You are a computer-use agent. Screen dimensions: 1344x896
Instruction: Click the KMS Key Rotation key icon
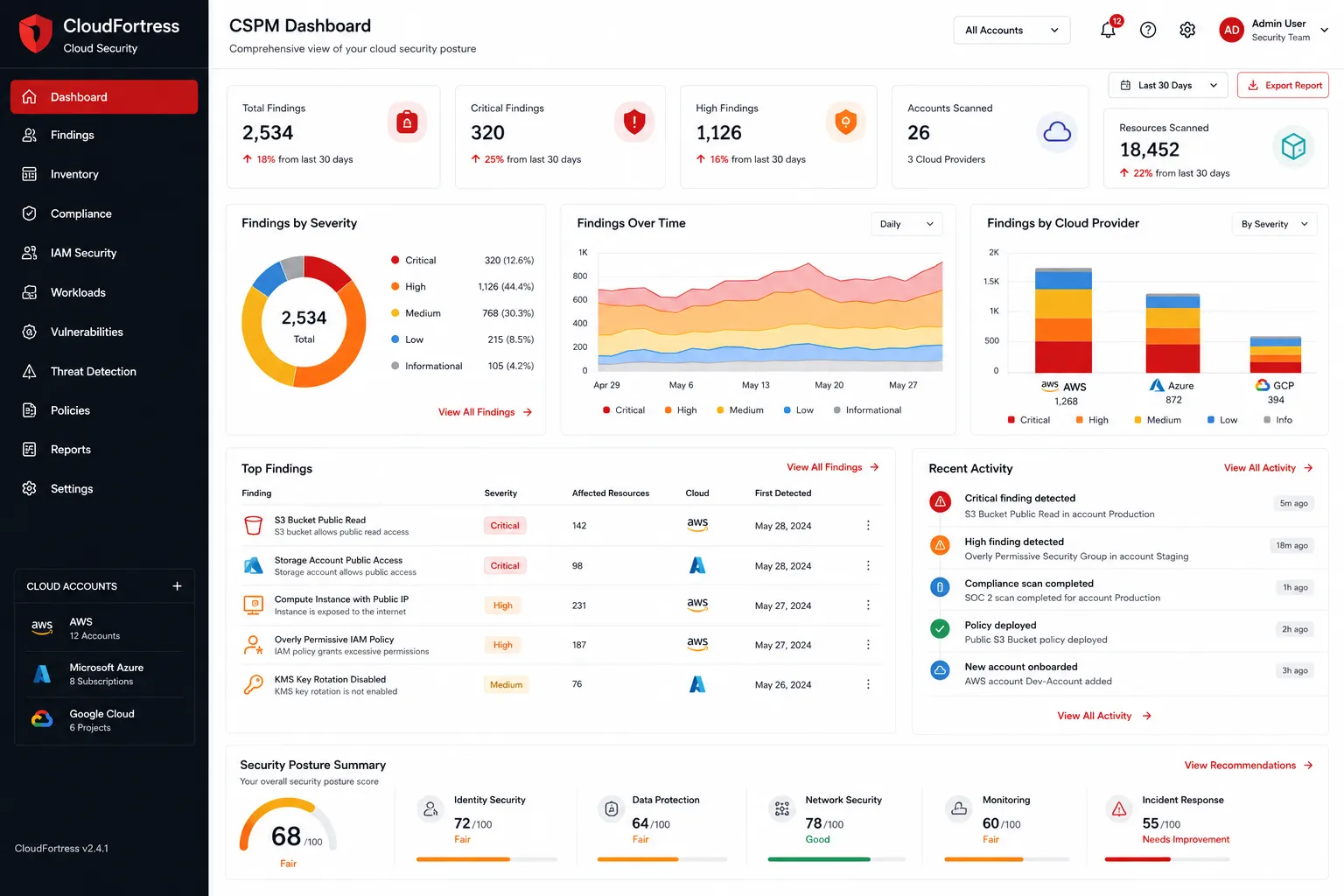point(254,684)
